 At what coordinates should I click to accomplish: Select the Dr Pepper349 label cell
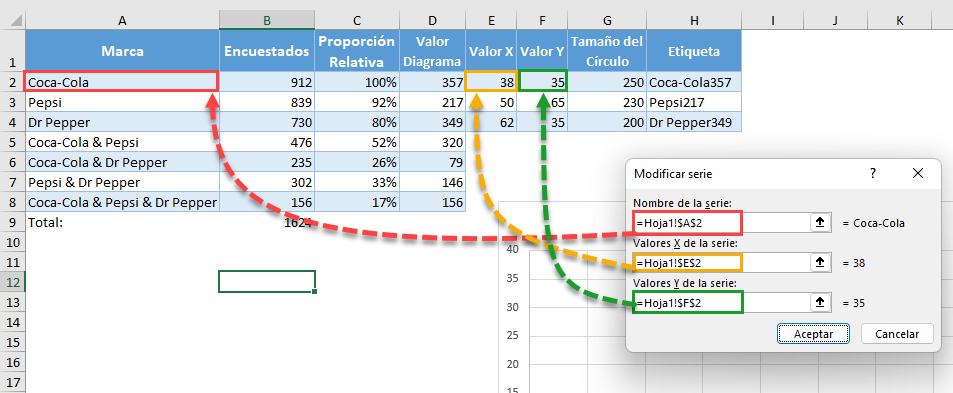[x=693, y=122]
